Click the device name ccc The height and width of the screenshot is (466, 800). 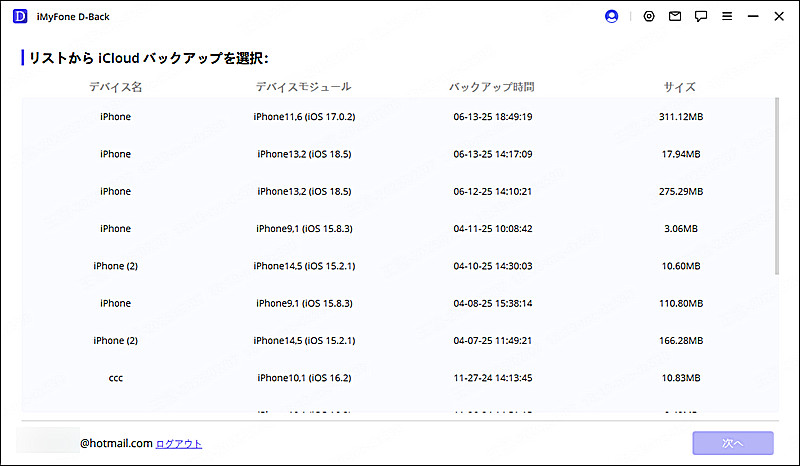[115, 378]
